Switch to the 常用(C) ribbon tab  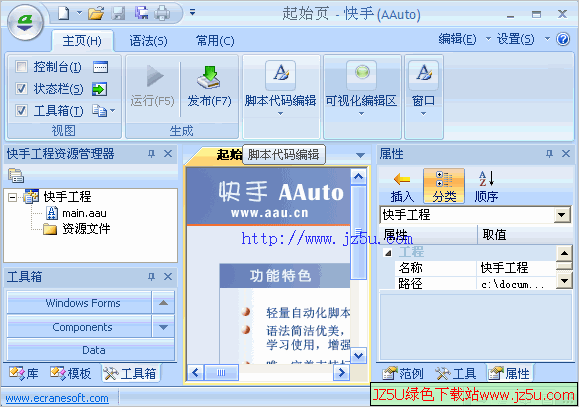point(215,41)
